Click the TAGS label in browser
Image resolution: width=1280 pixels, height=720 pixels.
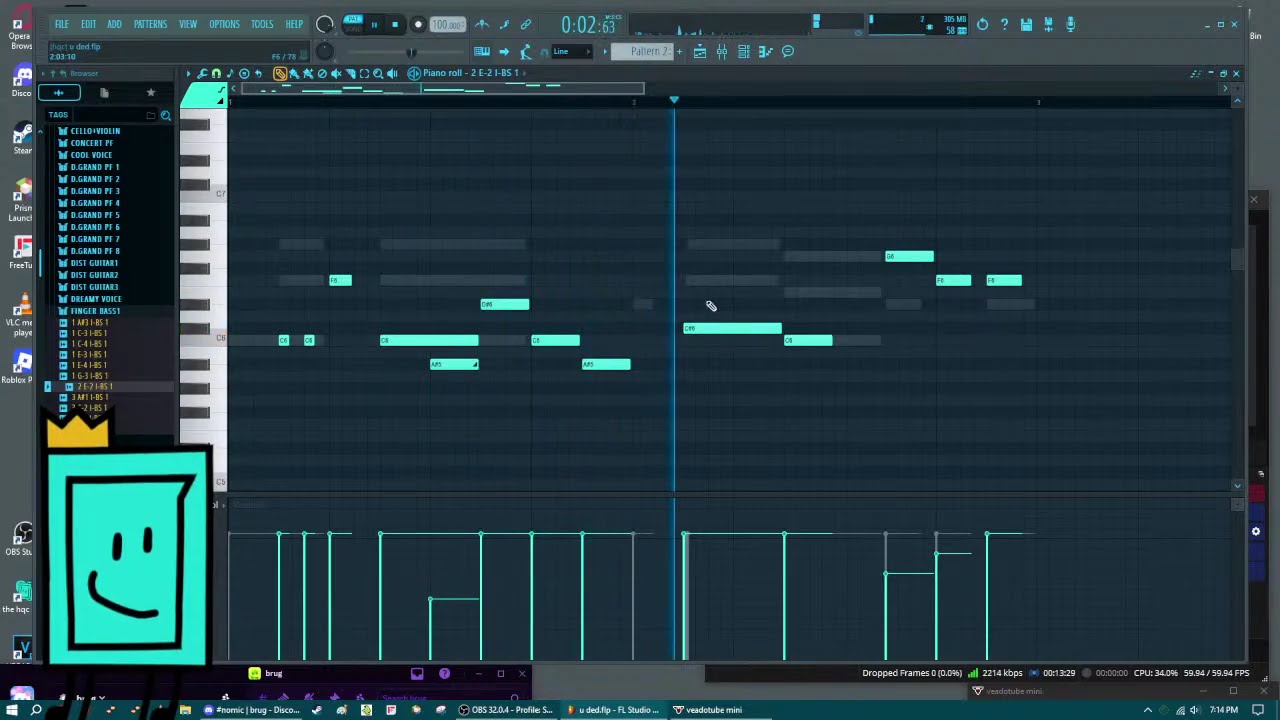coord(58,115)
